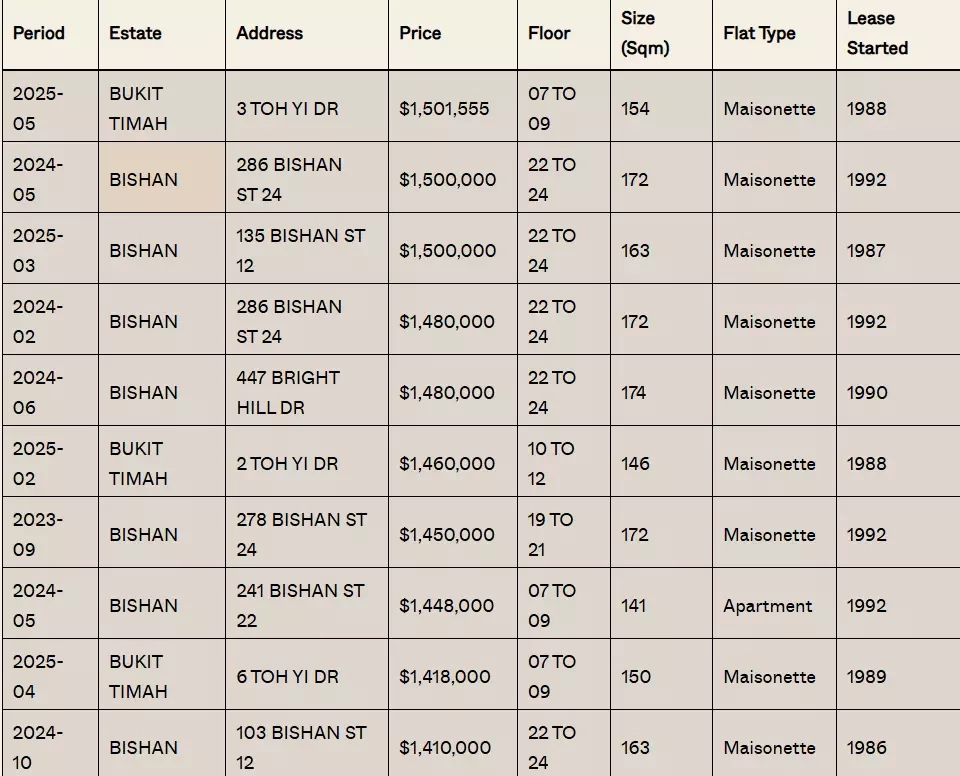This screenshot has height=776, width=960.
Task: Click the 447 BRIGHT HILL DR cell
Action: pyautogui.click(x=307, y=391)
